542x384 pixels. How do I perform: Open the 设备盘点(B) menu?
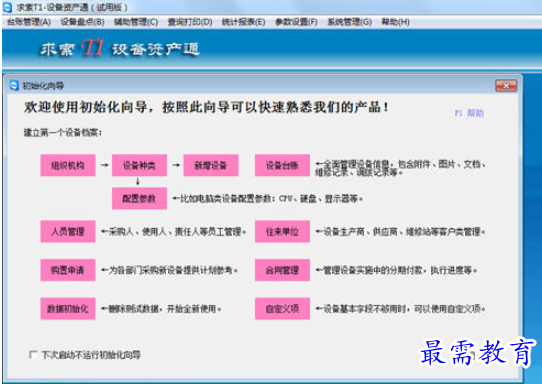(x=82, y=22)
